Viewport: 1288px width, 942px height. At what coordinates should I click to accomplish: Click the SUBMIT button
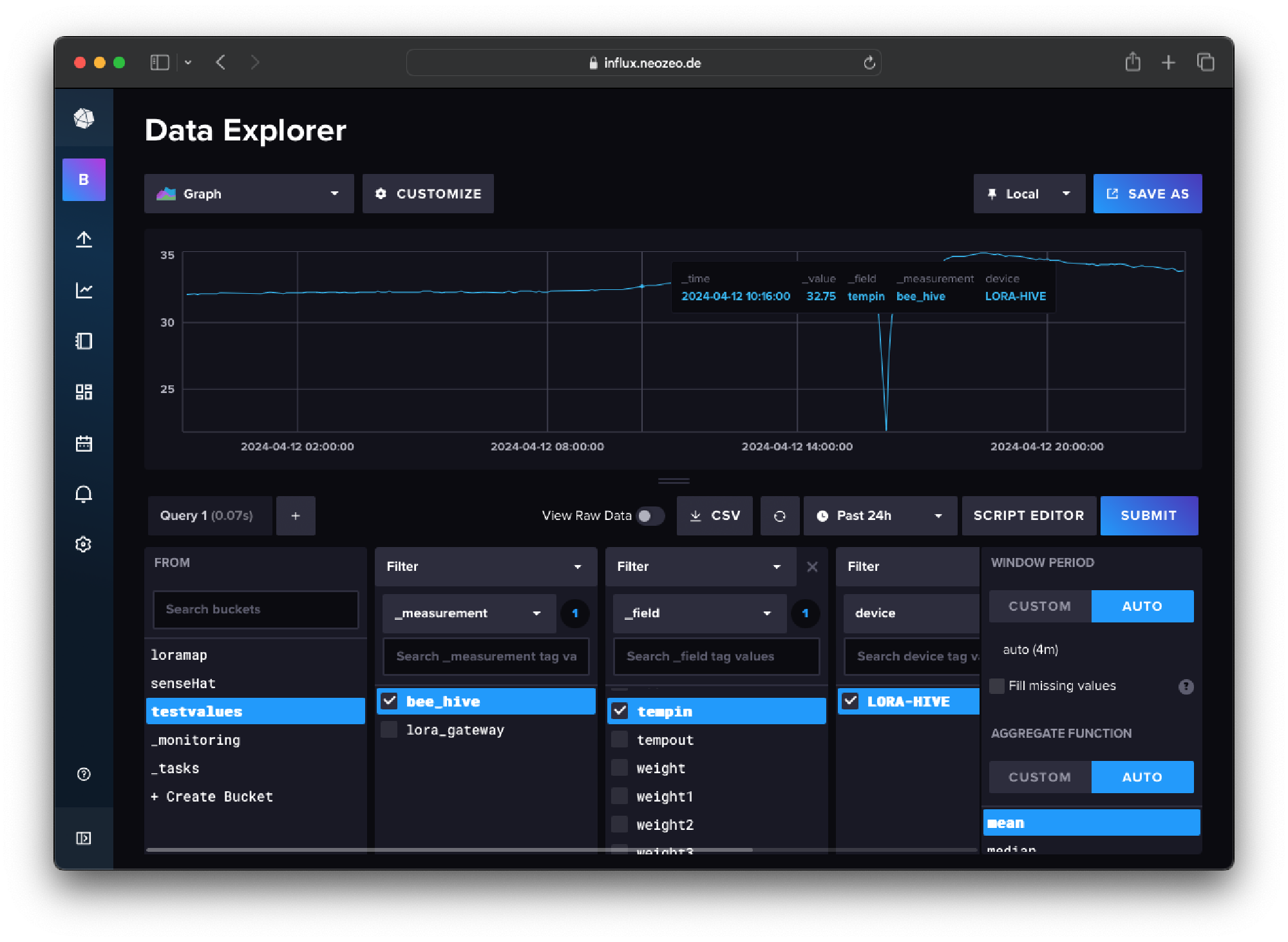pos(1149,515)
